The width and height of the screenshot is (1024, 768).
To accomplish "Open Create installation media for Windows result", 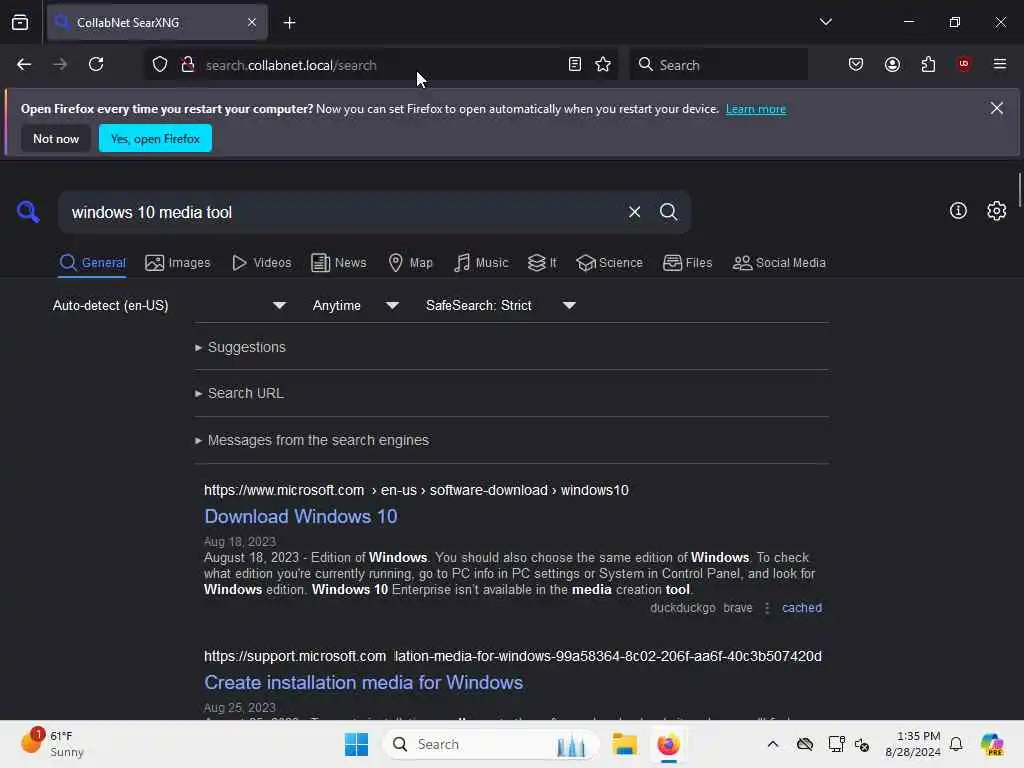I will coord(363,682).
